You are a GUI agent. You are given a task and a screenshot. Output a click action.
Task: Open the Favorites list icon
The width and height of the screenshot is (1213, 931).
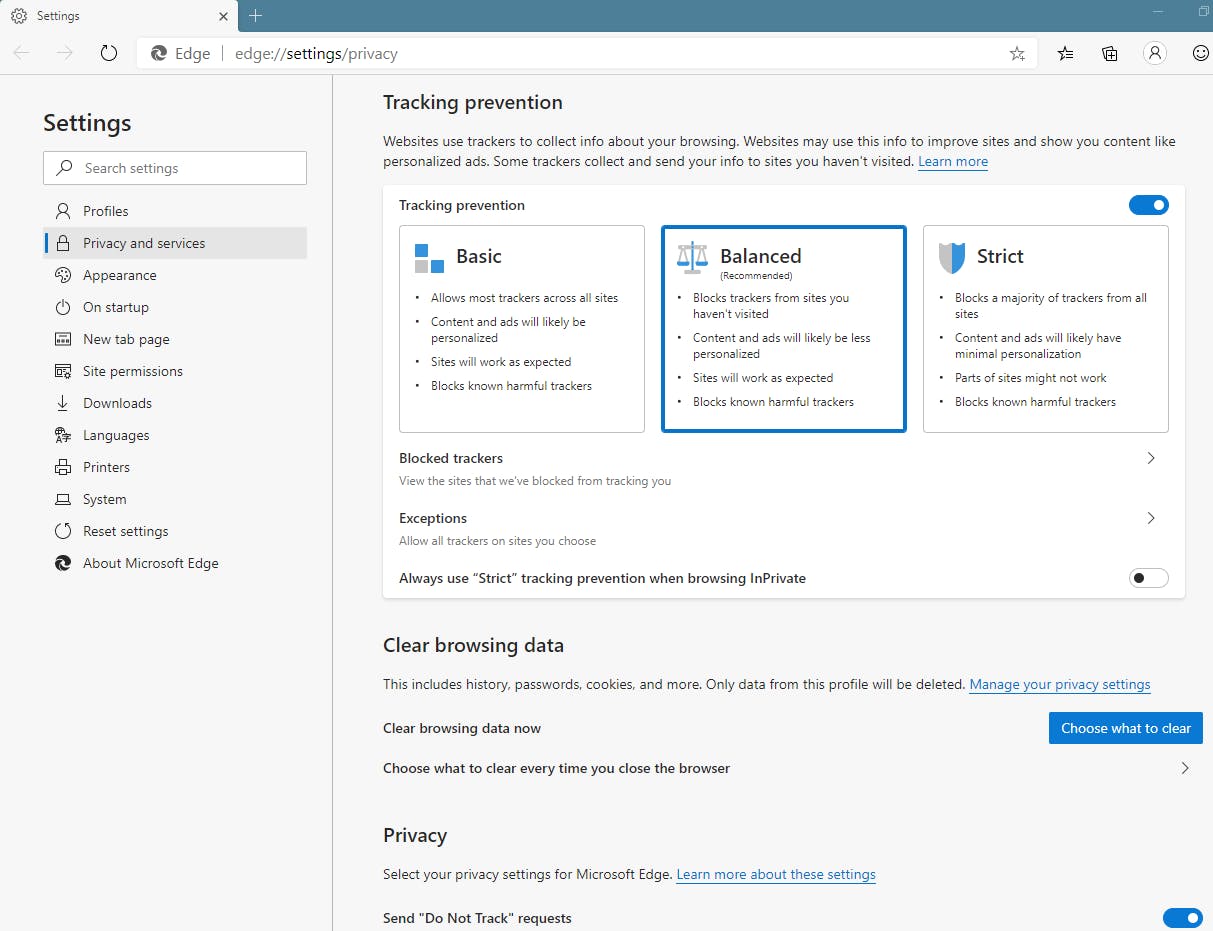(1066, 54)
